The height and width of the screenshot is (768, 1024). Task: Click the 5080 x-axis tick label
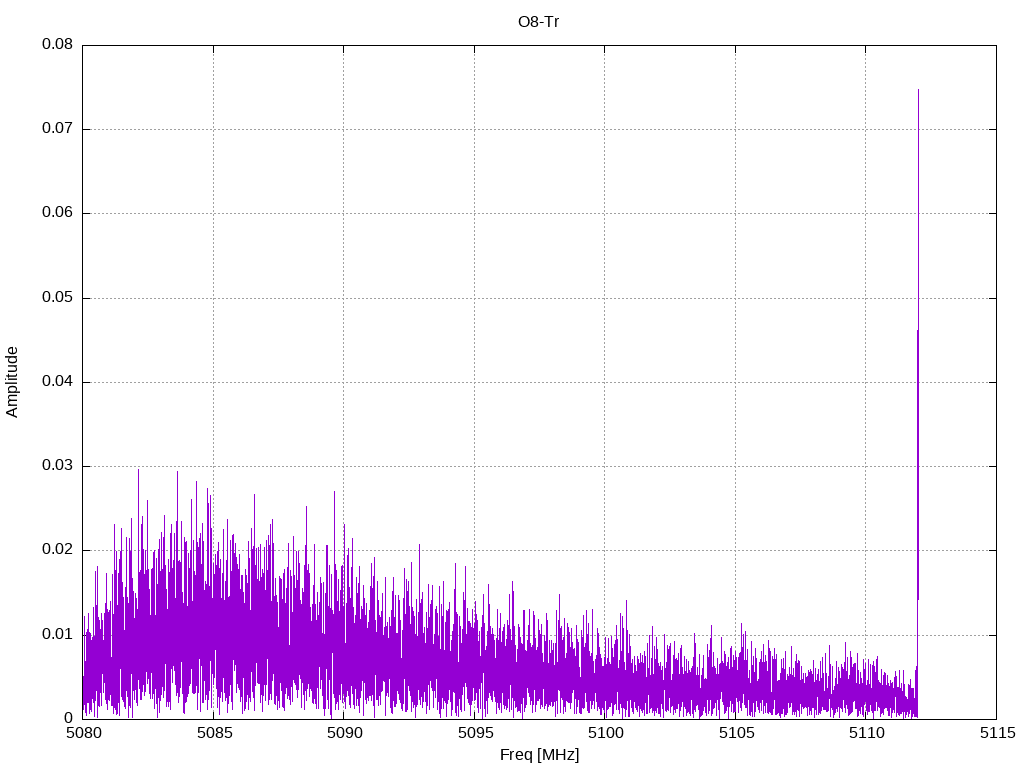[x=82, y=734]
